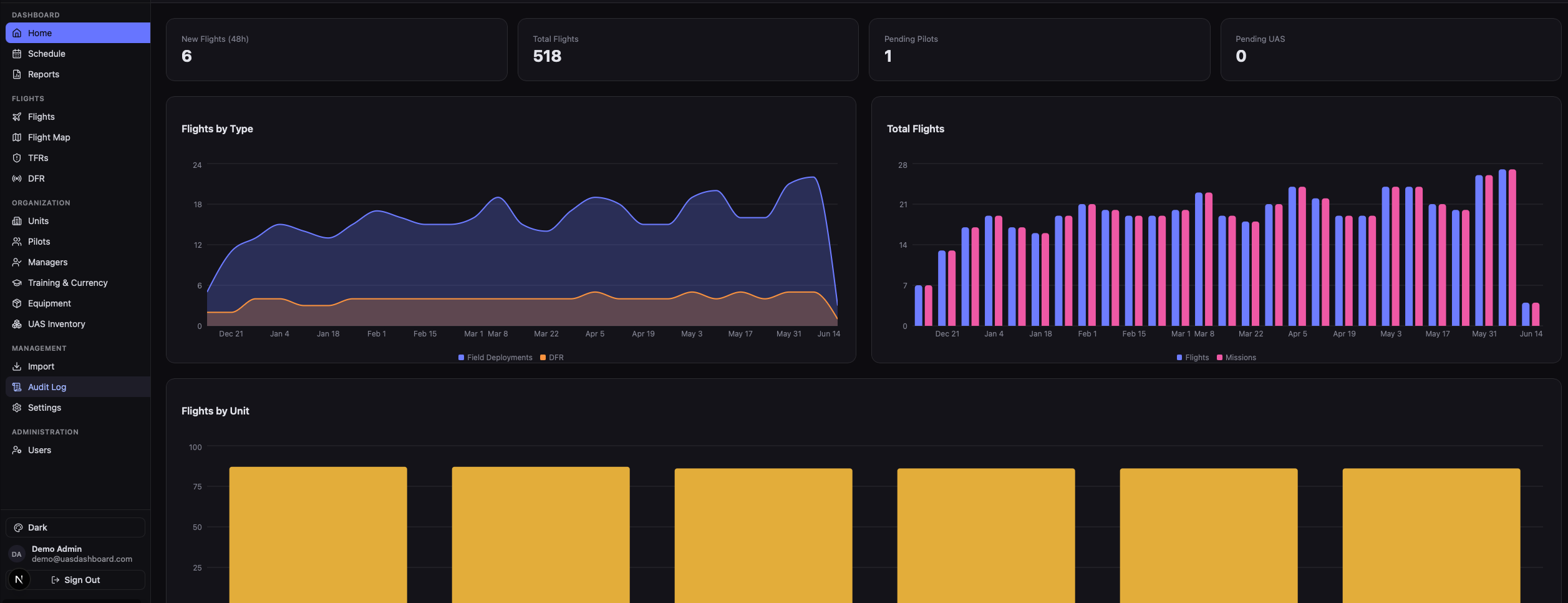Open the Users administration page
1568x603 pixels.
point(78,450)
